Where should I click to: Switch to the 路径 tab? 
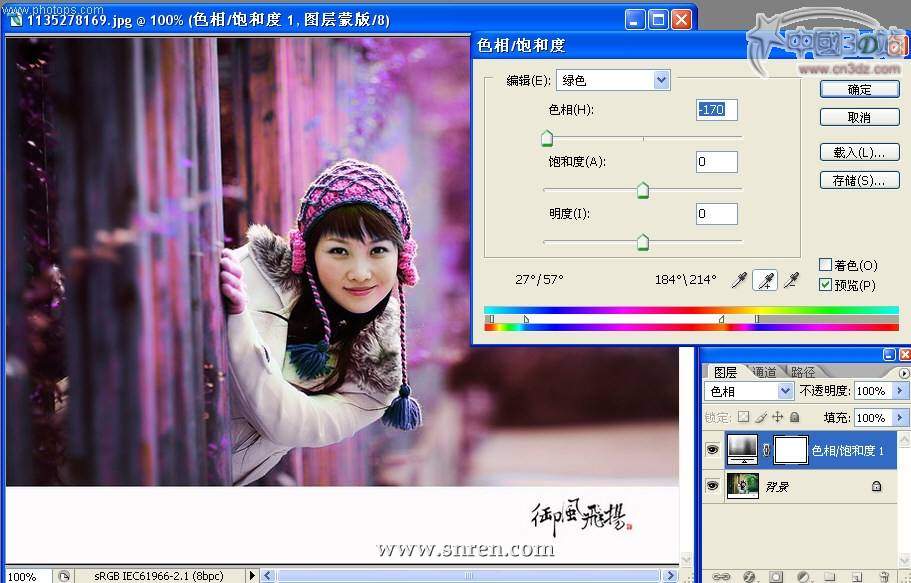tap(802, 372)
